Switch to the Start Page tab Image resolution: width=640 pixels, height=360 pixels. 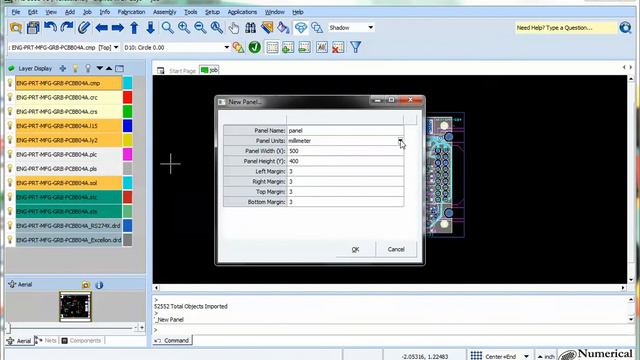coord(182,71)
